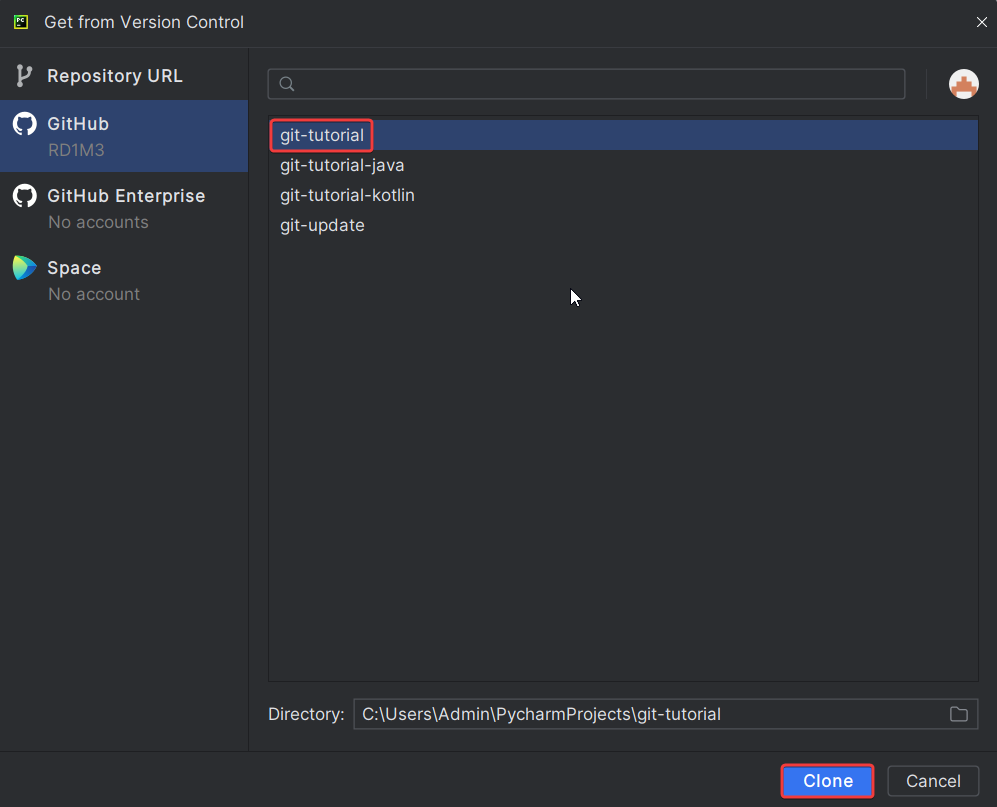Screen dimensions: 997x807
Task: Click the Clone button
Action: click(827, 781)
